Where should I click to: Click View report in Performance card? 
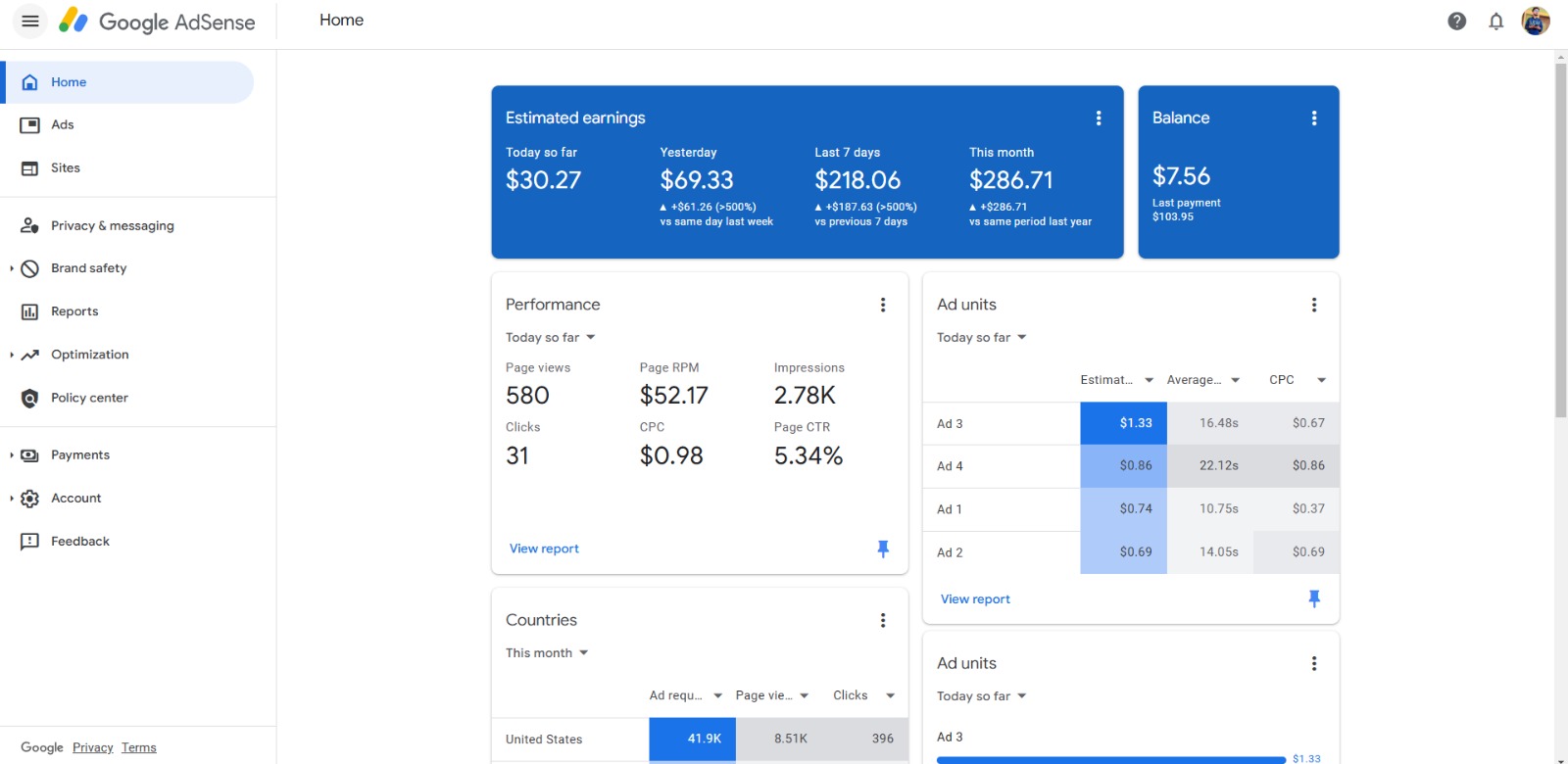click(544, 549)
